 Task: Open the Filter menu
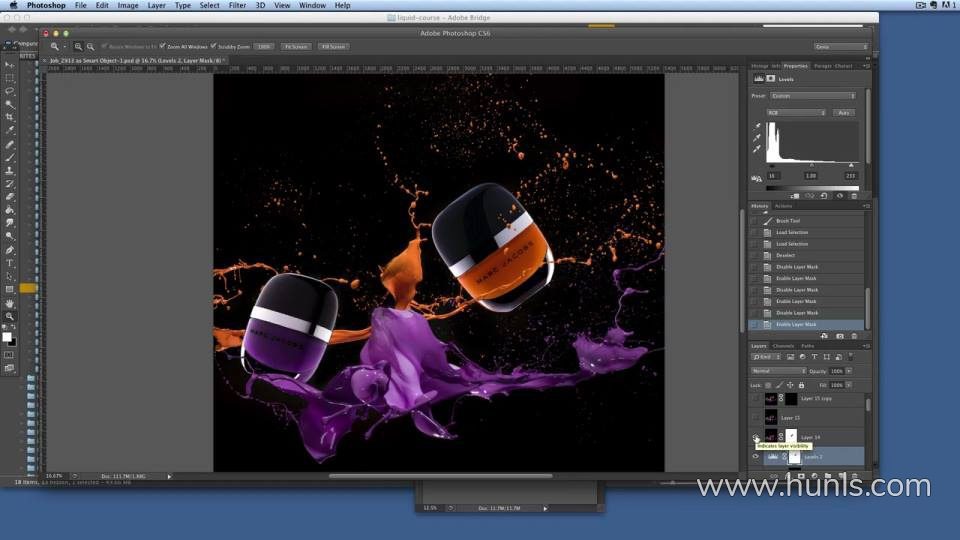tap(237, 6)
